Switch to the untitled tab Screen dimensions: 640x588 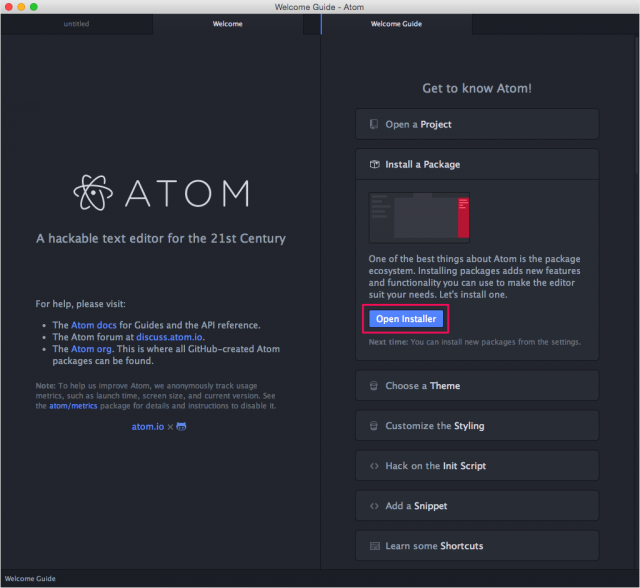(x=76, y=24)
